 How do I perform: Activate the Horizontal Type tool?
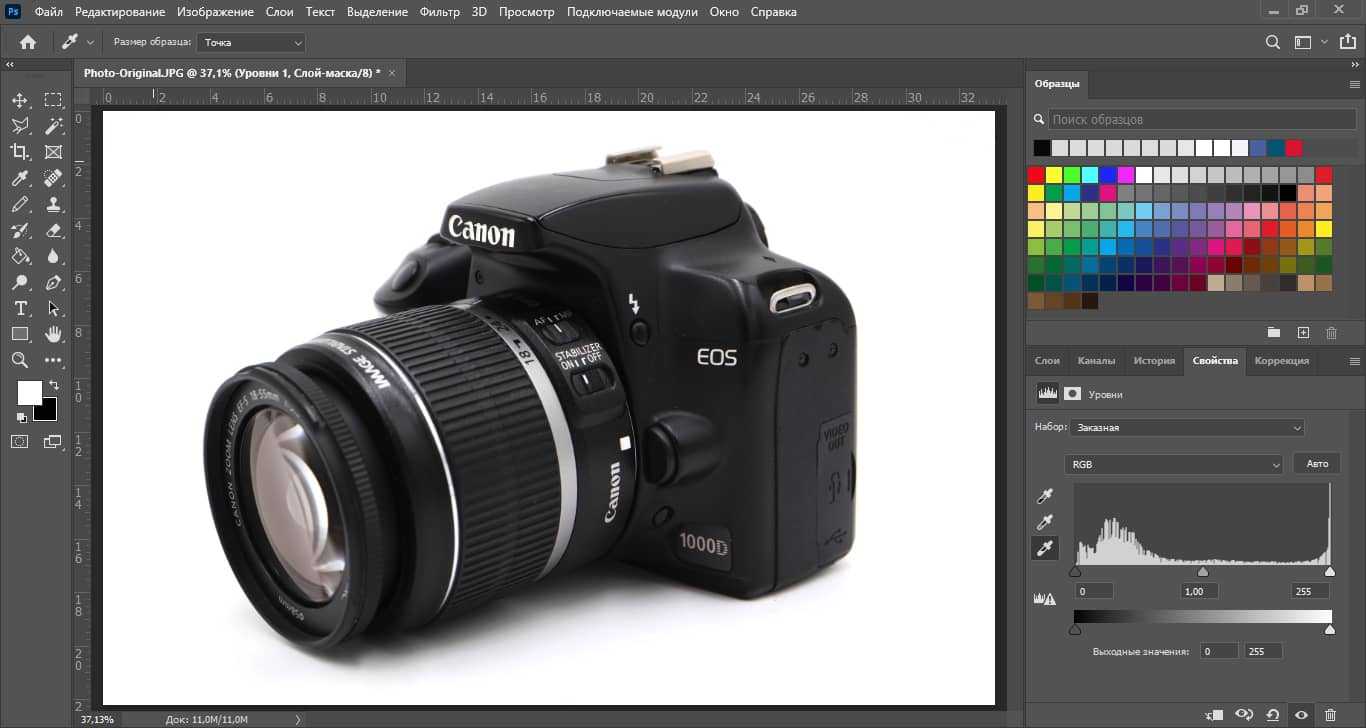pyautogui.click(x=20, y=308)
